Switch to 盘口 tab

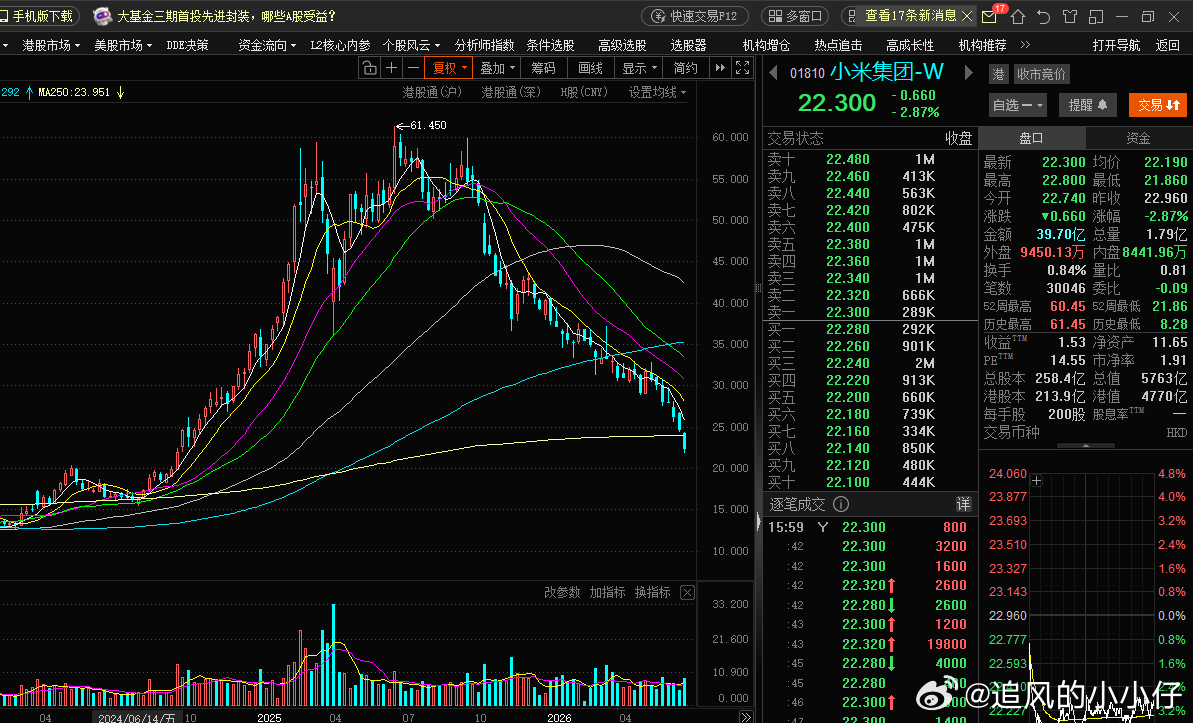1031,138
